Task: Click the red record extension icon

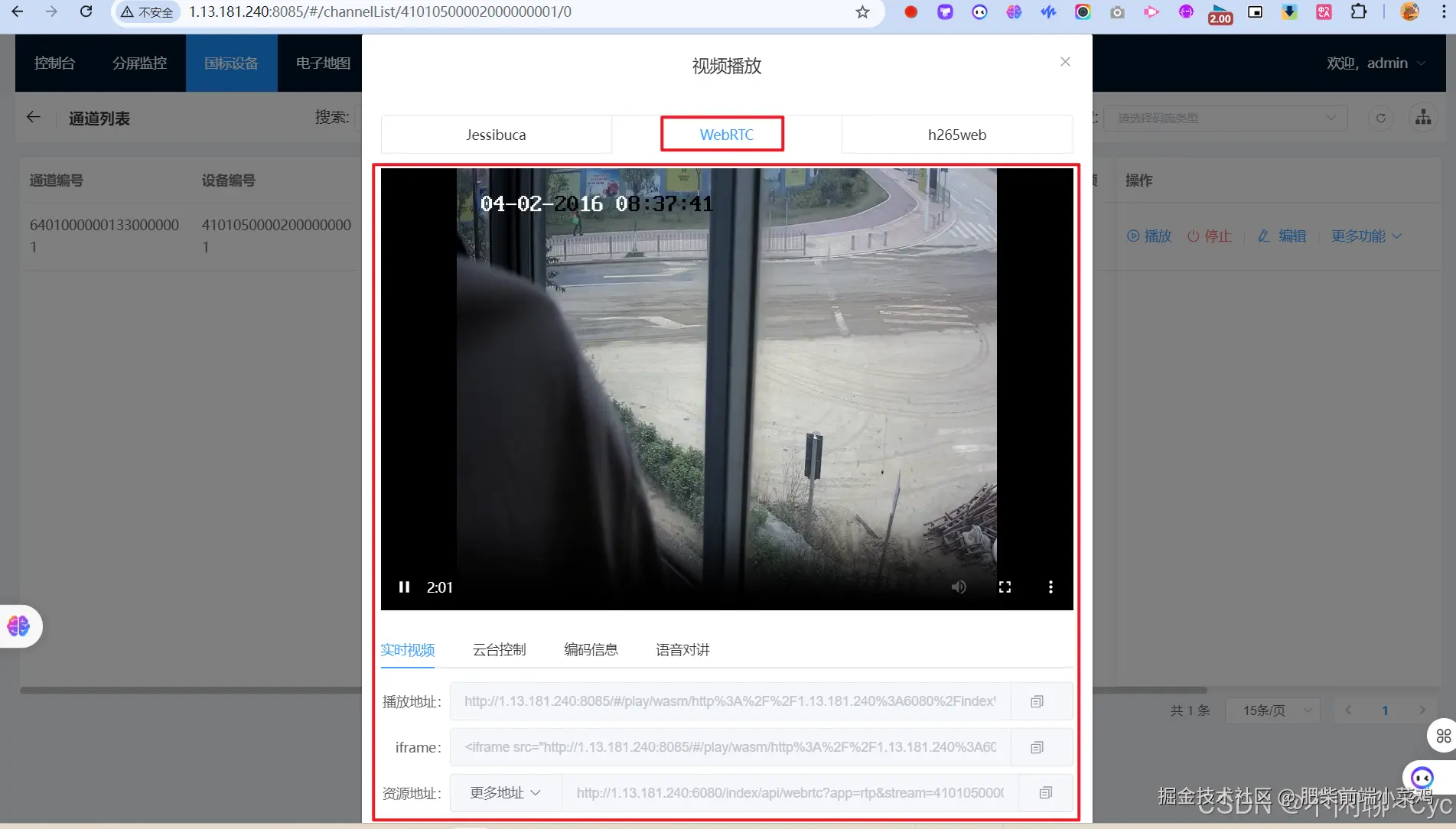Action: pyautogui.click(x=910, y=11)
